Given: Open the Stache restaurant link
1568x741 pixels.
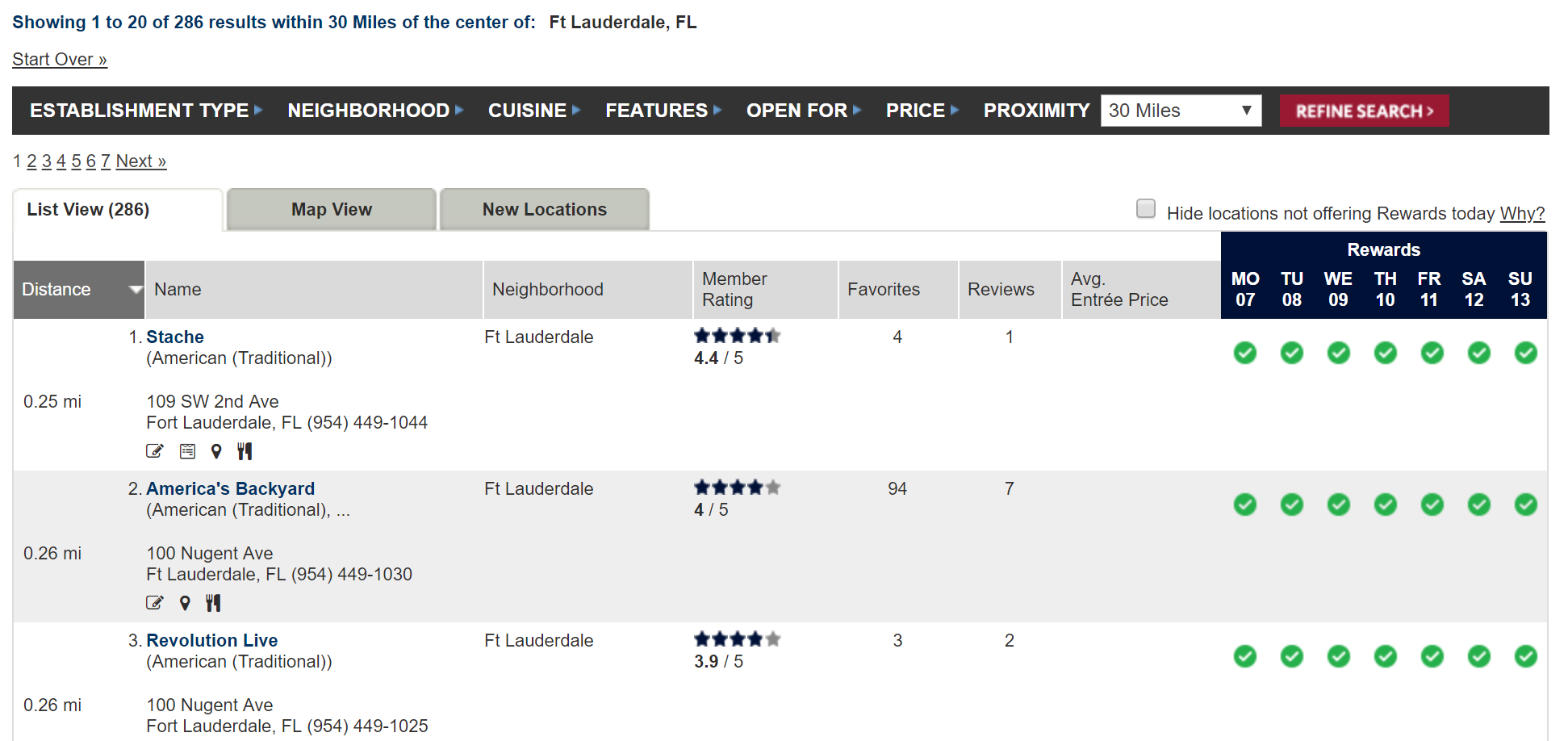Looking at the screenshot, I should pyautogui.click(x=175, y=337).
